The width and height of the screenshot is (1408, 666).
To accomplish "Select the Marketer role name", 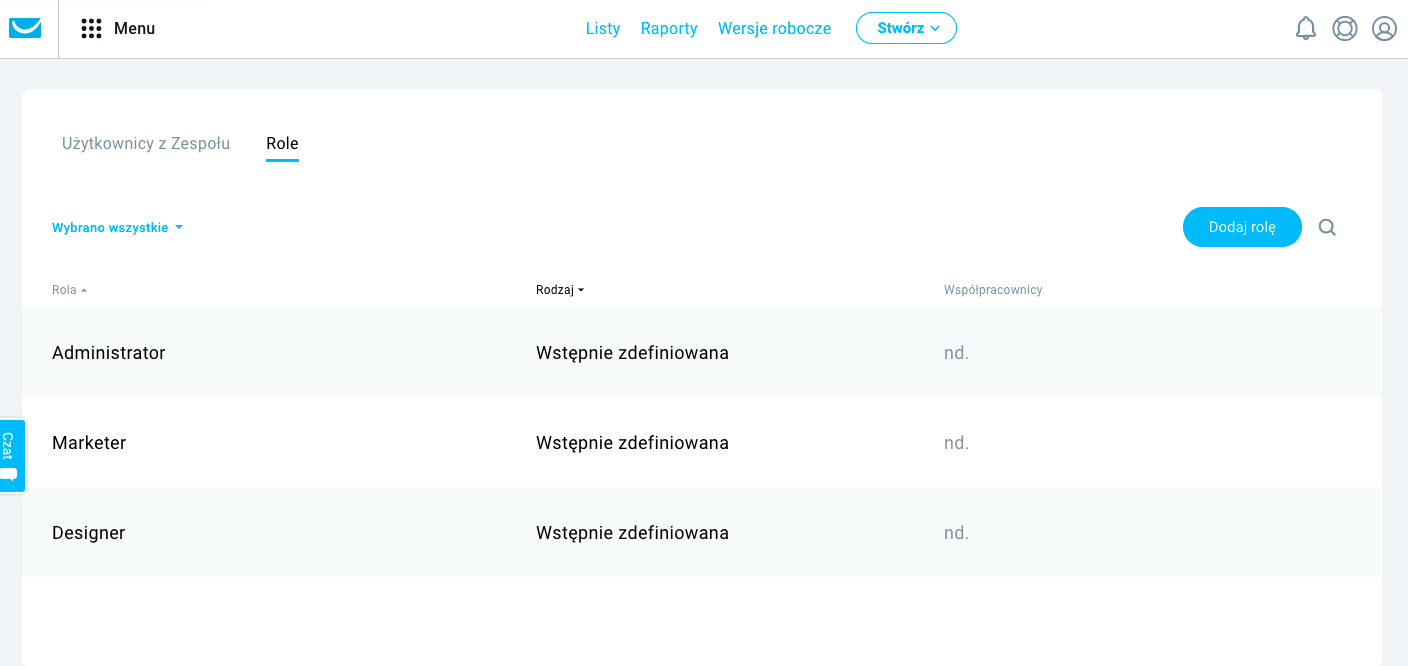I will (89, 443).
